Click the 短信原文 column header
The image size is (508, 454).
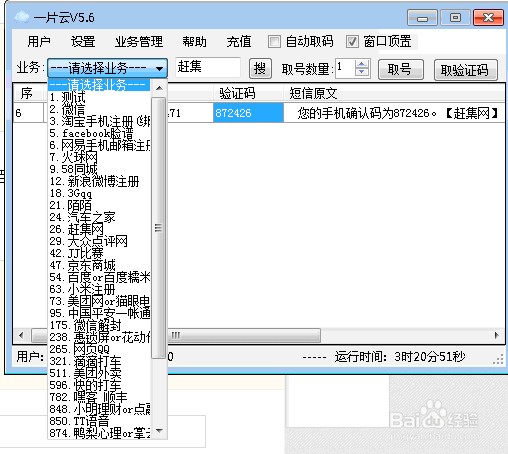click(x=394, y=93)
